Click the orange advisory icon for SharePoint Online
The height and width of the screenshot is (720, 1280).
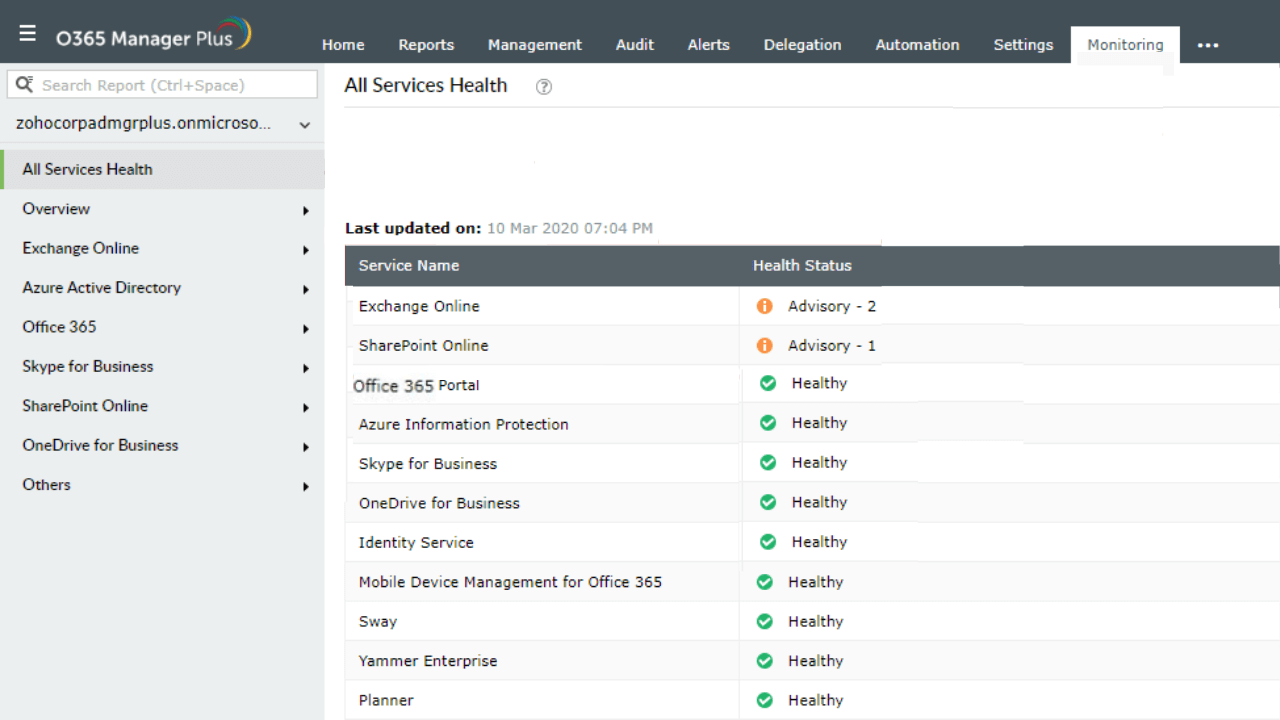(x=765, y=346)
